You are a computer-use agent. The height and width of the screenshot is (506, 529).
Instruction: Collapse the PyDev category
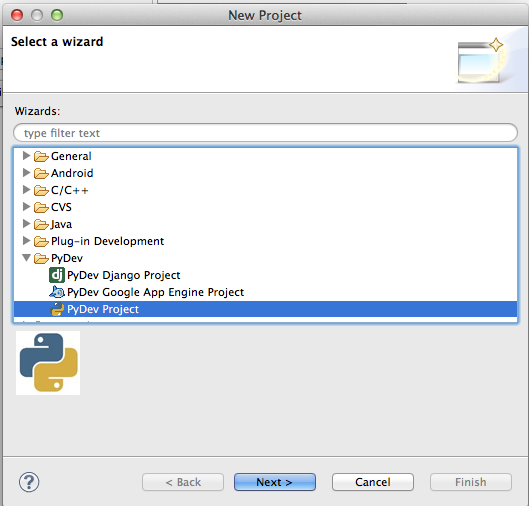pos(26,258)
